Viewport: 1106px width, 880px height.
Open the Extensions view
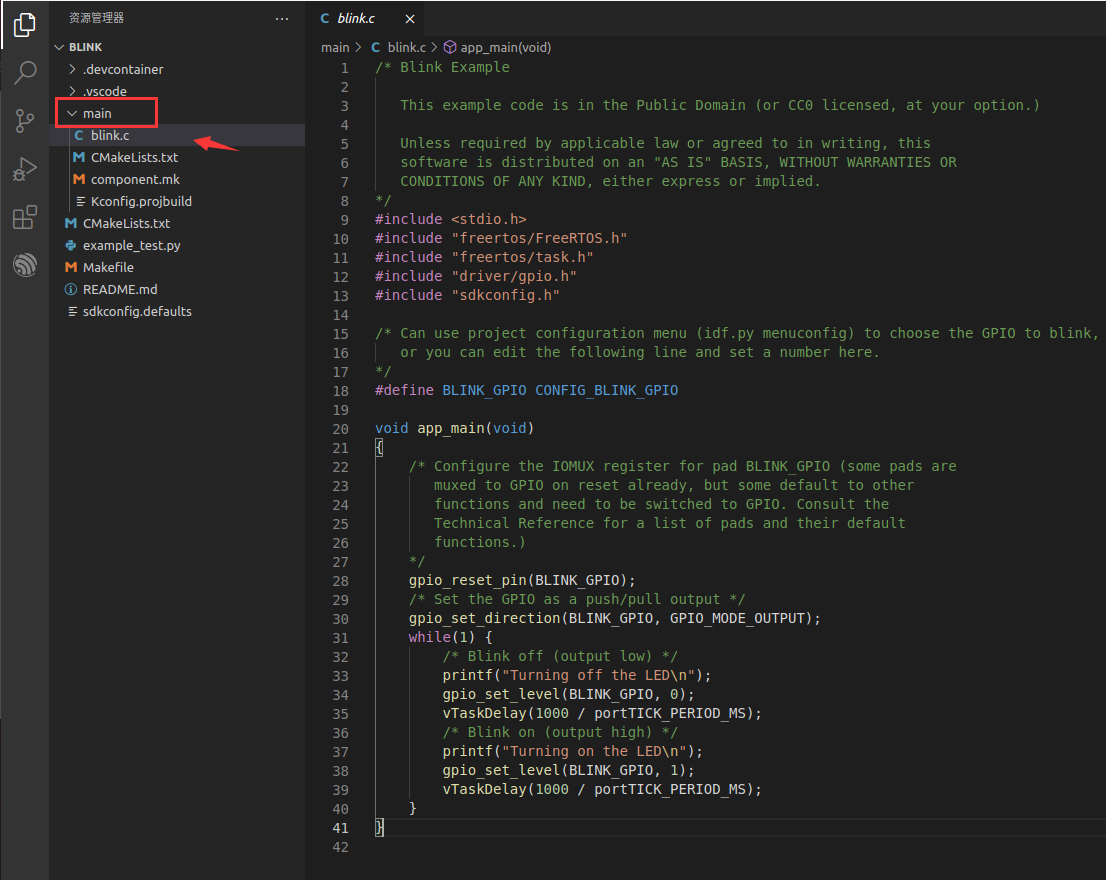click(x=25, y=217)
